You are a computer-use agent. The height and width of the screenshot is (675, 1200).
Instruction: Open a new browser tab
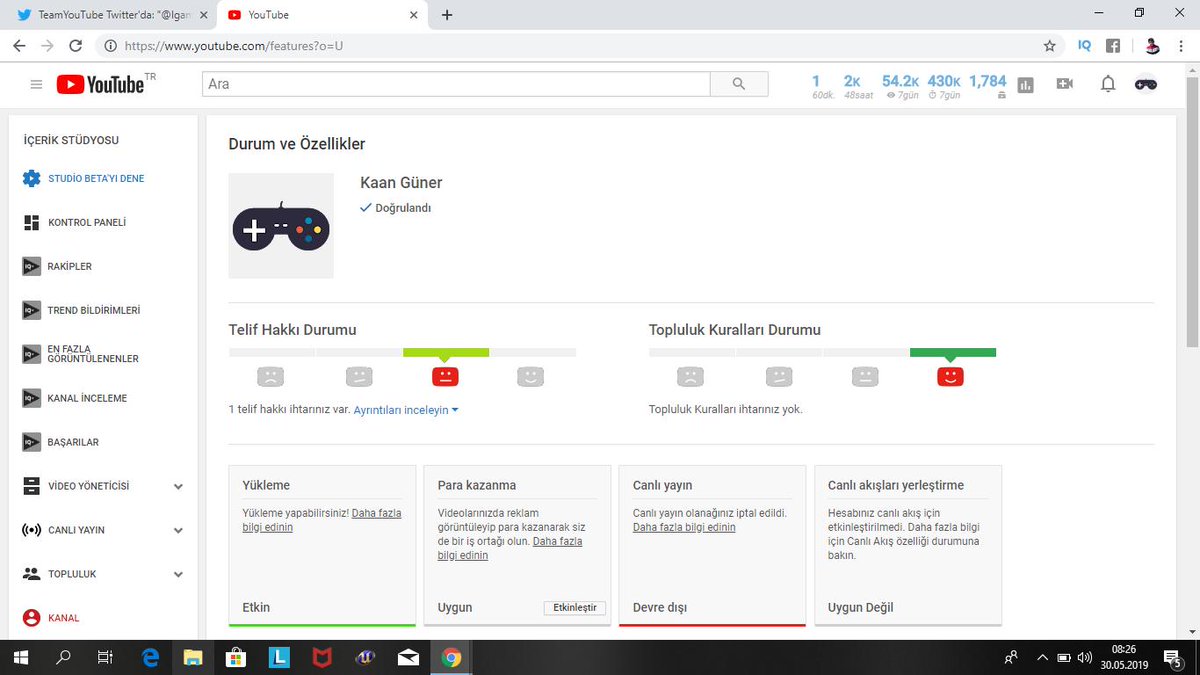(447, 15)
